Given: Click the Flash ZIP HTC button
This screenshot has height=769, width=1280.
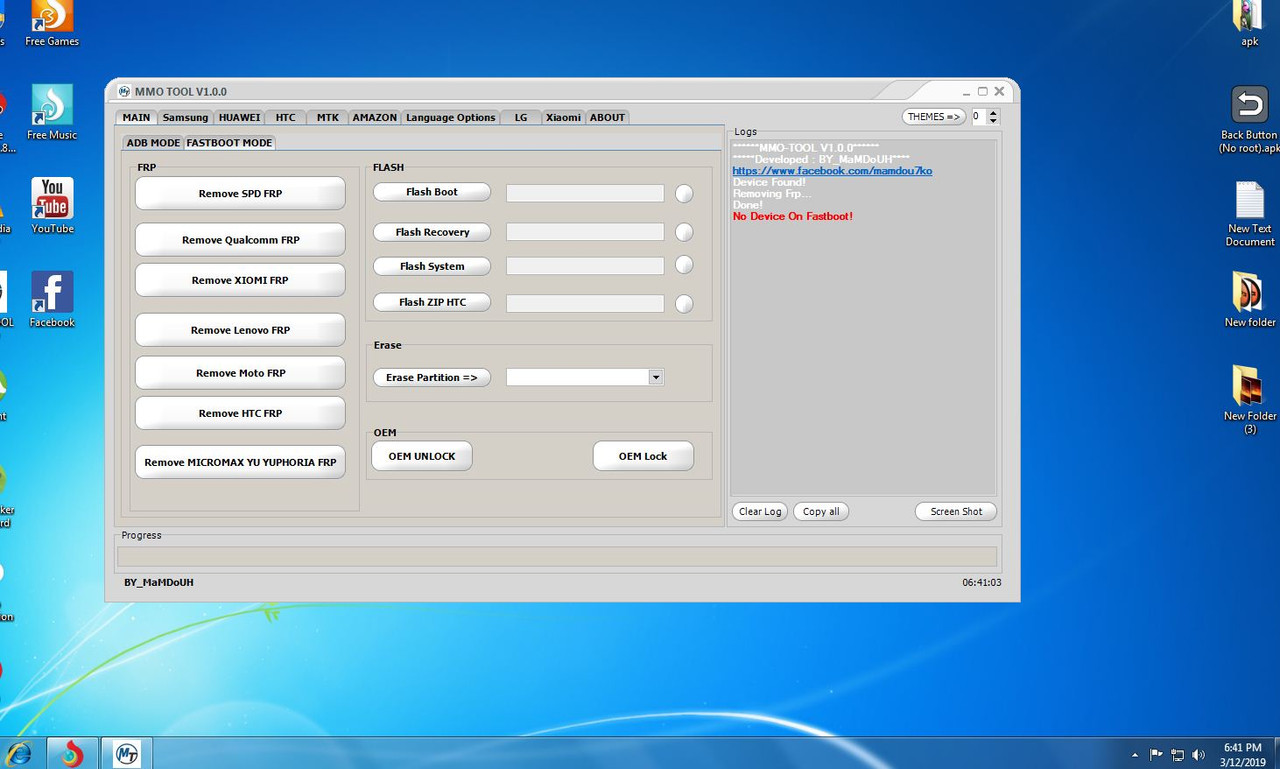Looking at the screenshot, I should [x=432, y=302].
